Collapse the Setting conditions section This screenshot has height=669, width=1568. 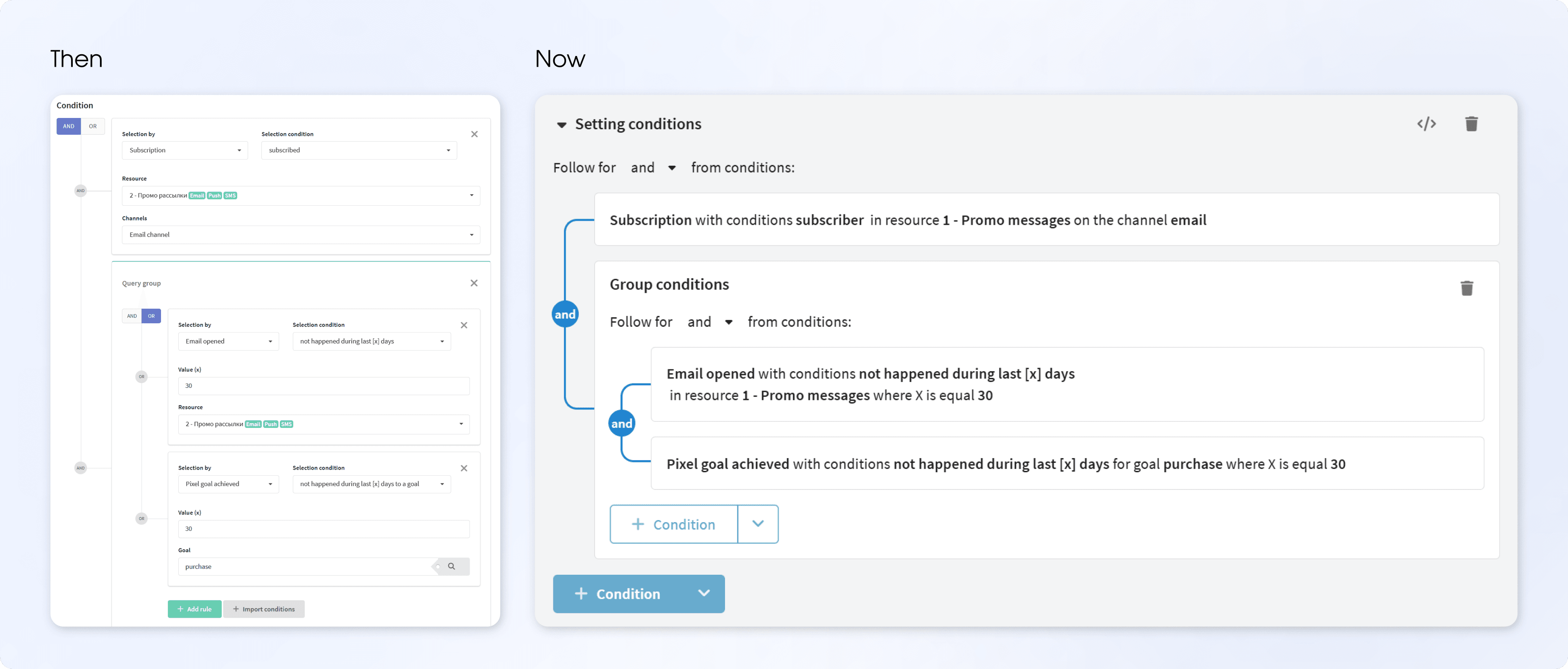click(x=561, y=125)
